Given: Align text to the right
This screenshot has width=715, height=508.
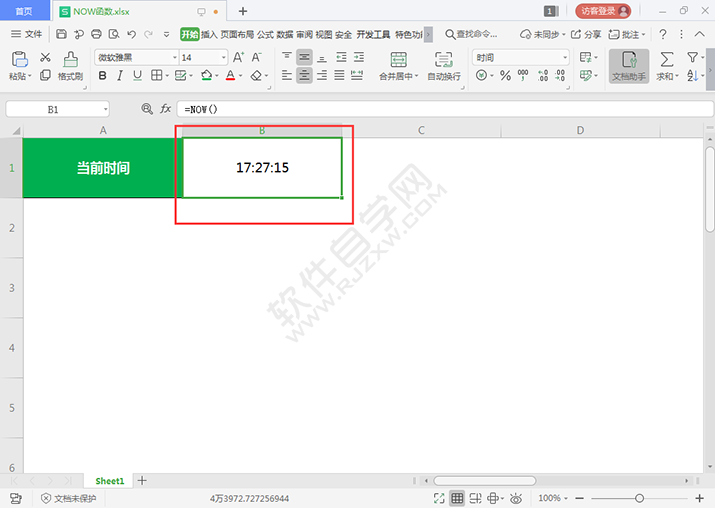Looking at the screenshot, I should [x=322, y=75].
